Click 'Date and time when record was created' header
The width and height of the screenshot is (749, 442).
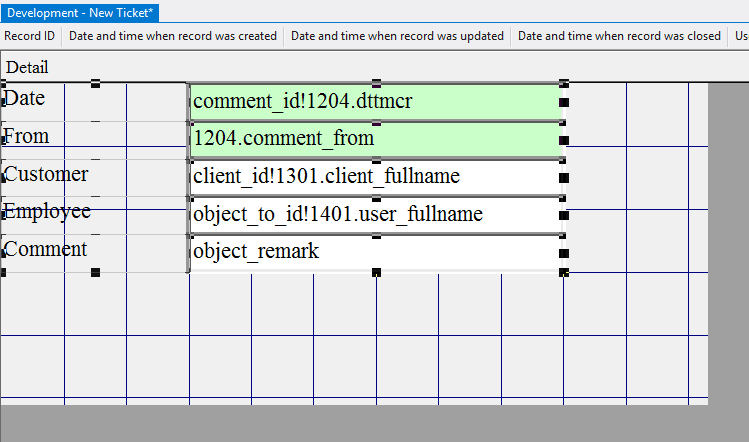click(x=172, y=36)
